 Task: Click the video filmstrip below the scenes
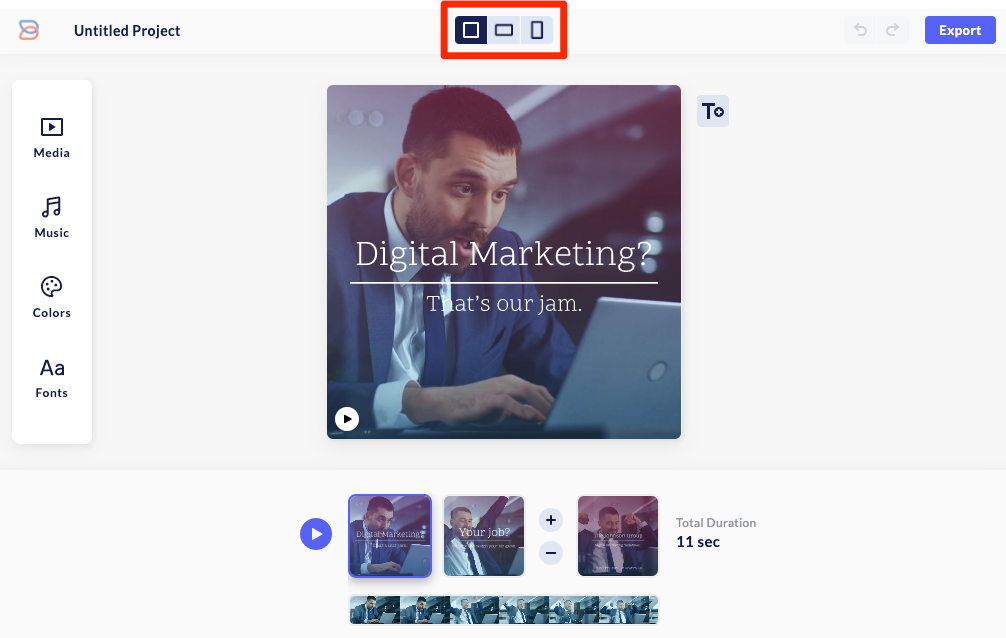[504, 610]
